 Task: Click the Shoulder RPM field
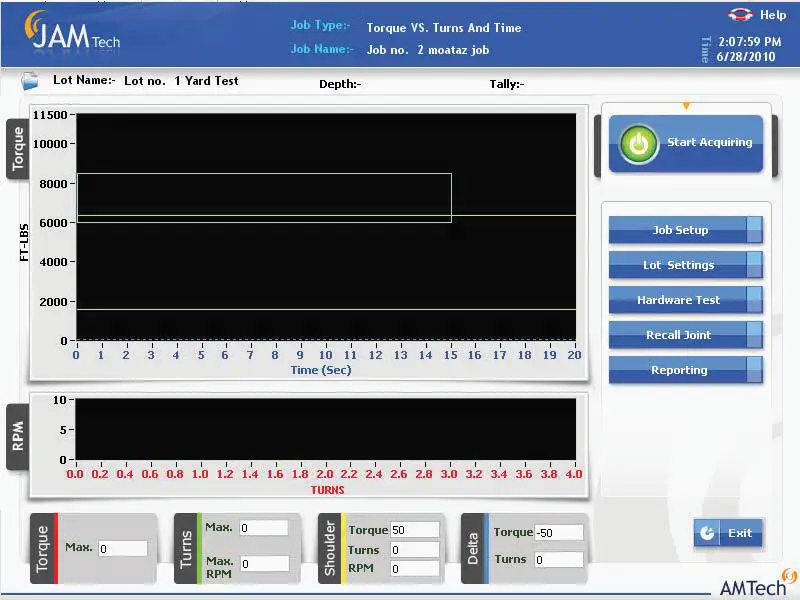click(x=415, y=568)
